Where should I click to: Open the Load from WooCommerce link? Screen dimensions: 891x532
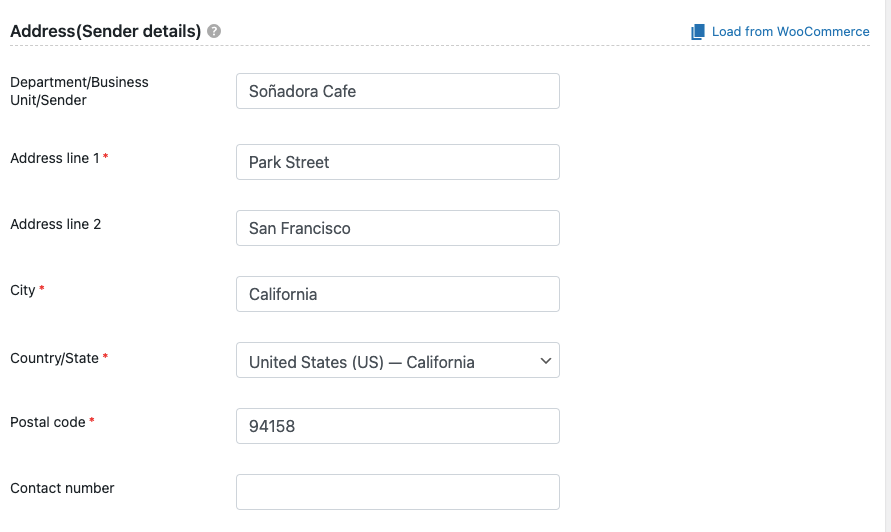790,32
